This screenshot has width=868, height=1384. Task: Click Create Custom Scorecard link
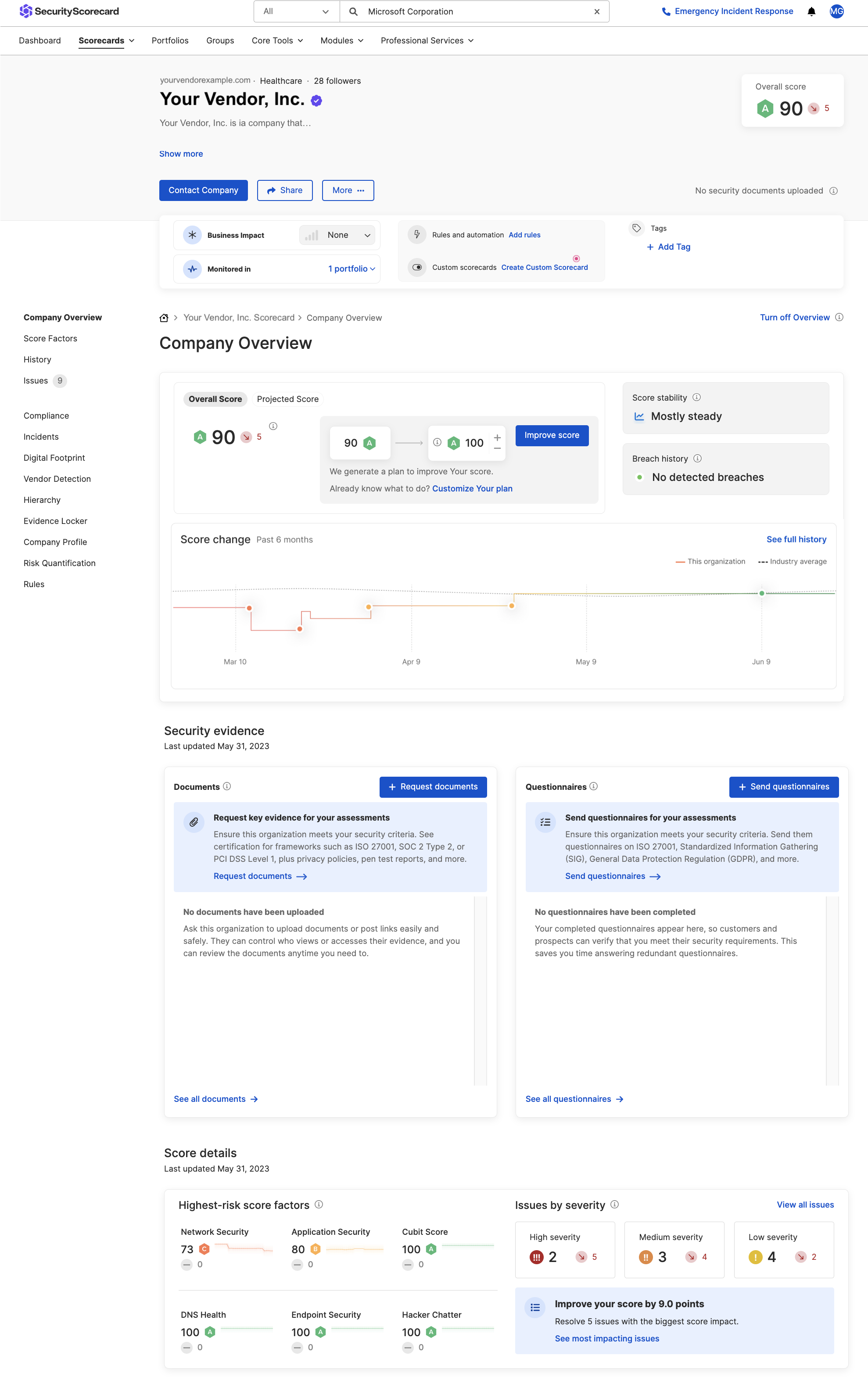(x=544, y=268)
